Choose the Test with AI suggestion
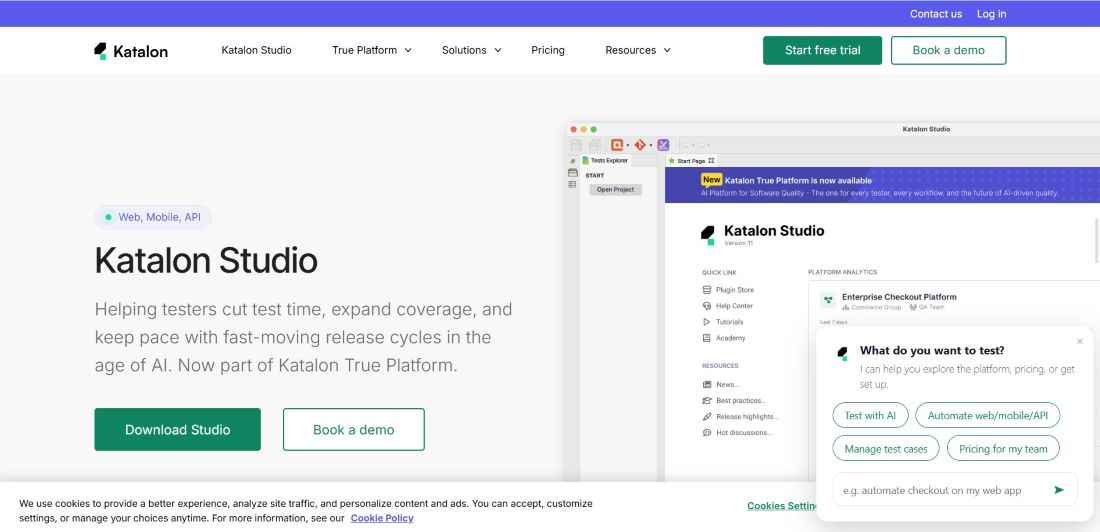 (x=870, y=415)
